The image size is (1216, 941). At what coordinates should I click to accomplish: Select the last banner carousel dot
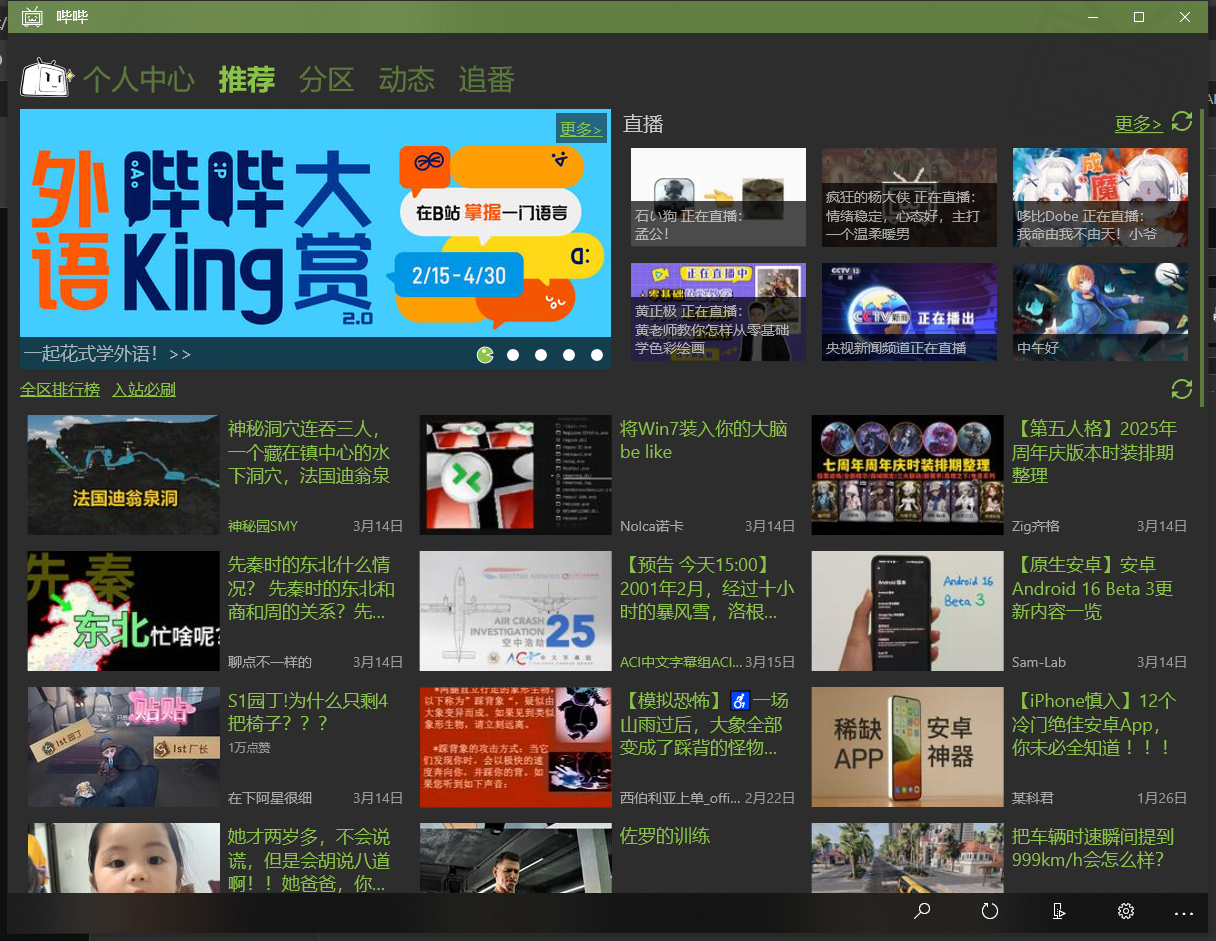[597, 355]
